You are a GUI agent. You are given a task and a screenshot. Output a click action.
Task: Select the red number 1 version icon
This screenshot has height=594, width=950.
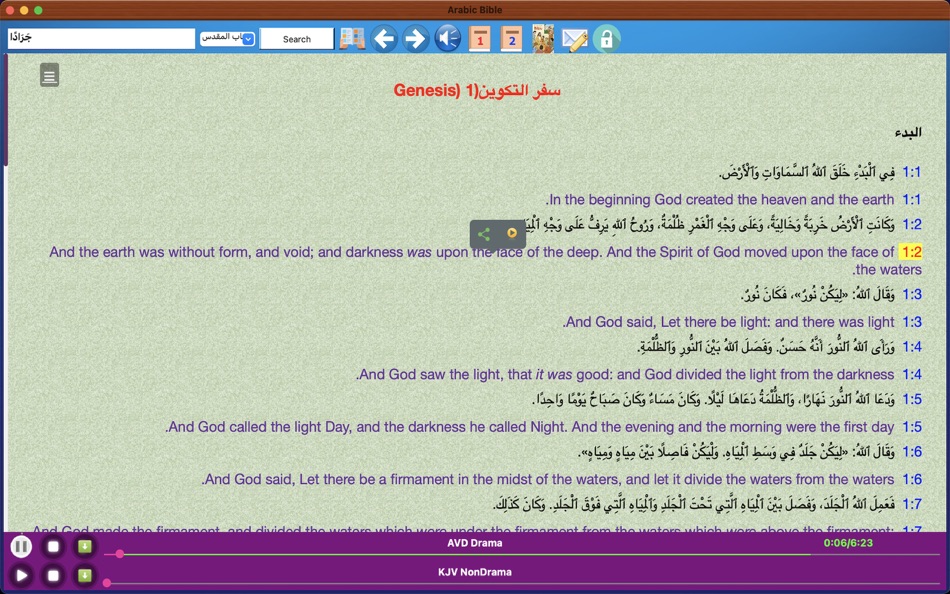click(x=479, y=38)
